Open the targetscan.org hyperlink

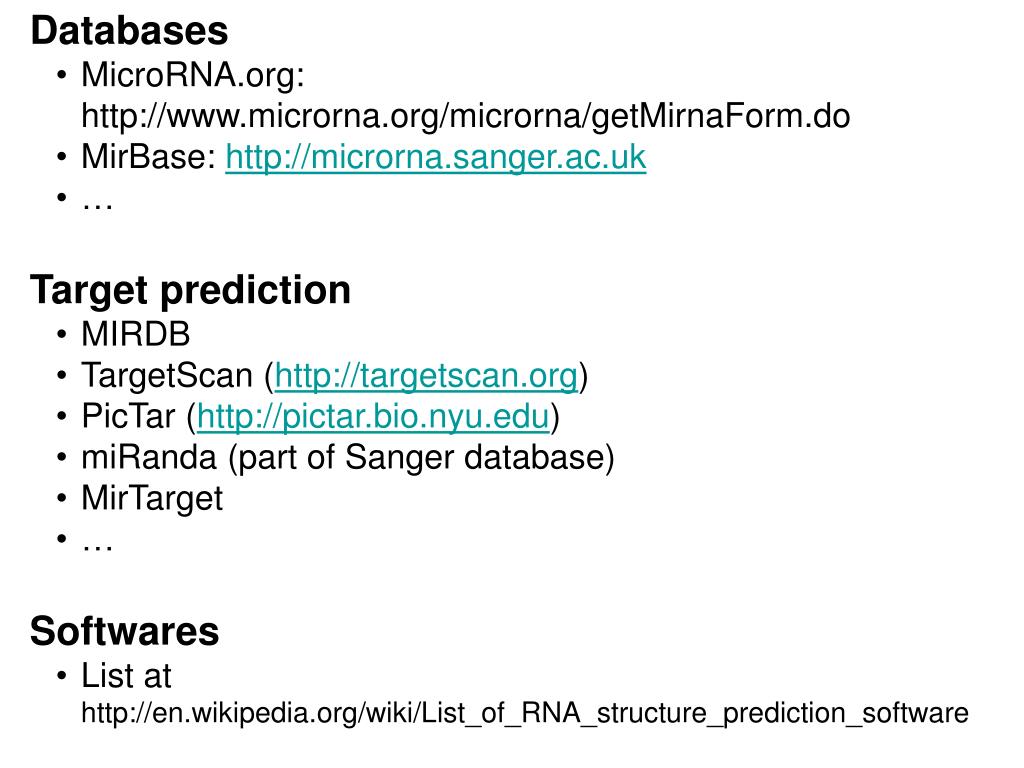[x=426, y=376]
